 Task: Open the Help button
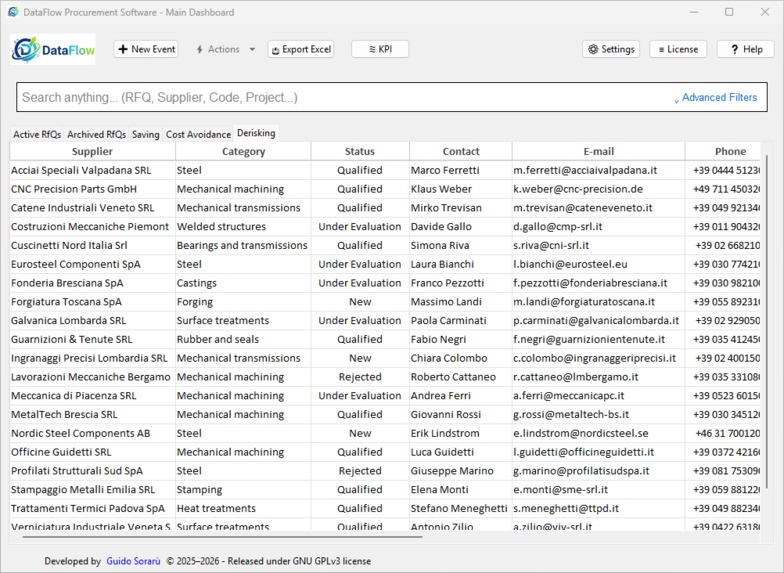(746, 49)
